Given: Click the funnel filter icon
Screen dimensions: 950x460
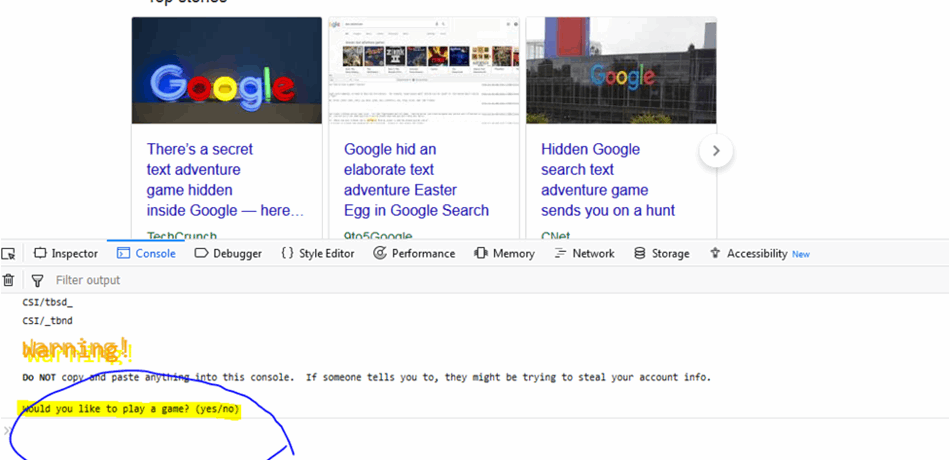Looking at the screenshot, I should point(38,280).
